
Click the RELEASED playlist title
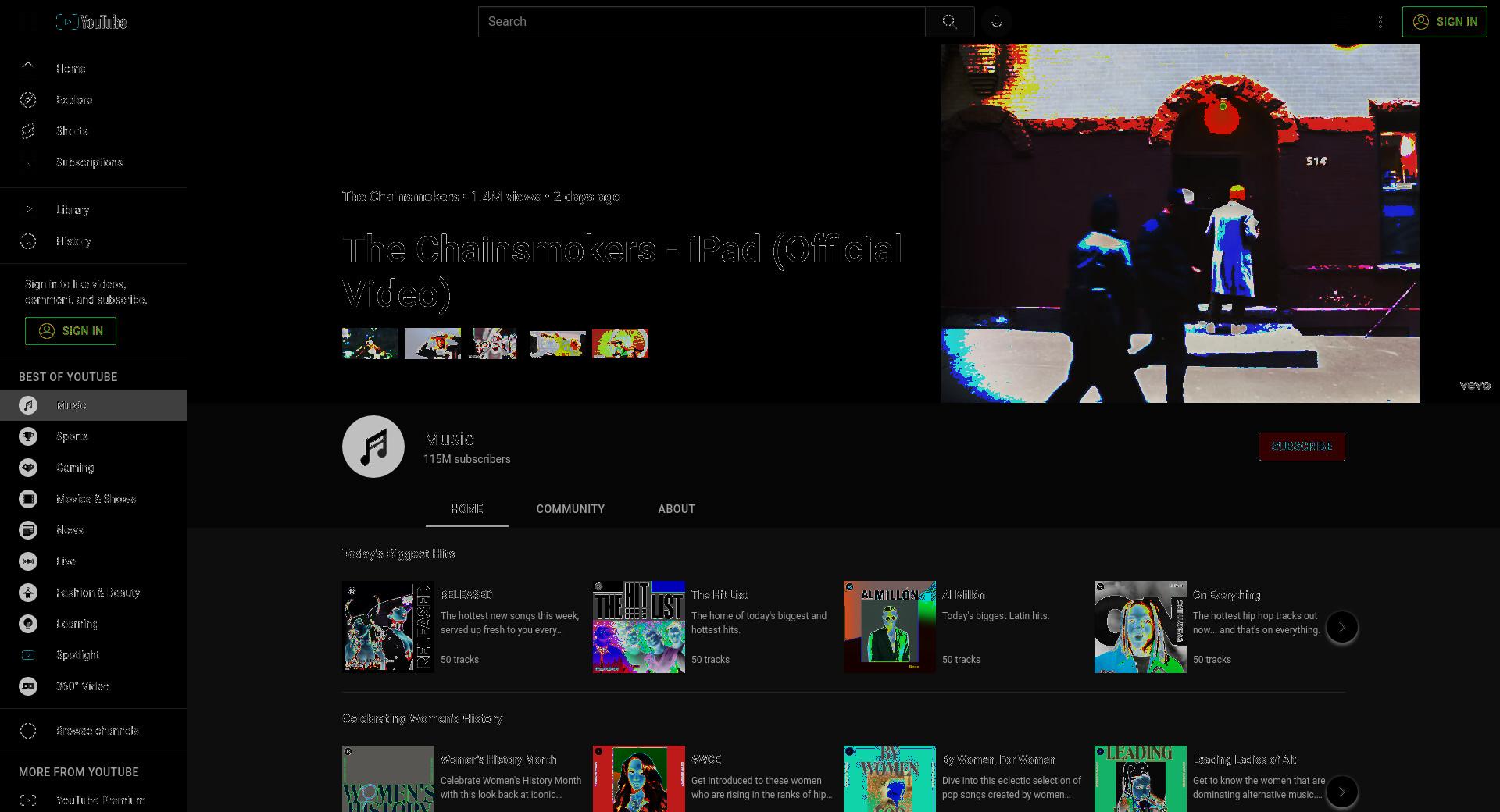(x=466, y=595)
